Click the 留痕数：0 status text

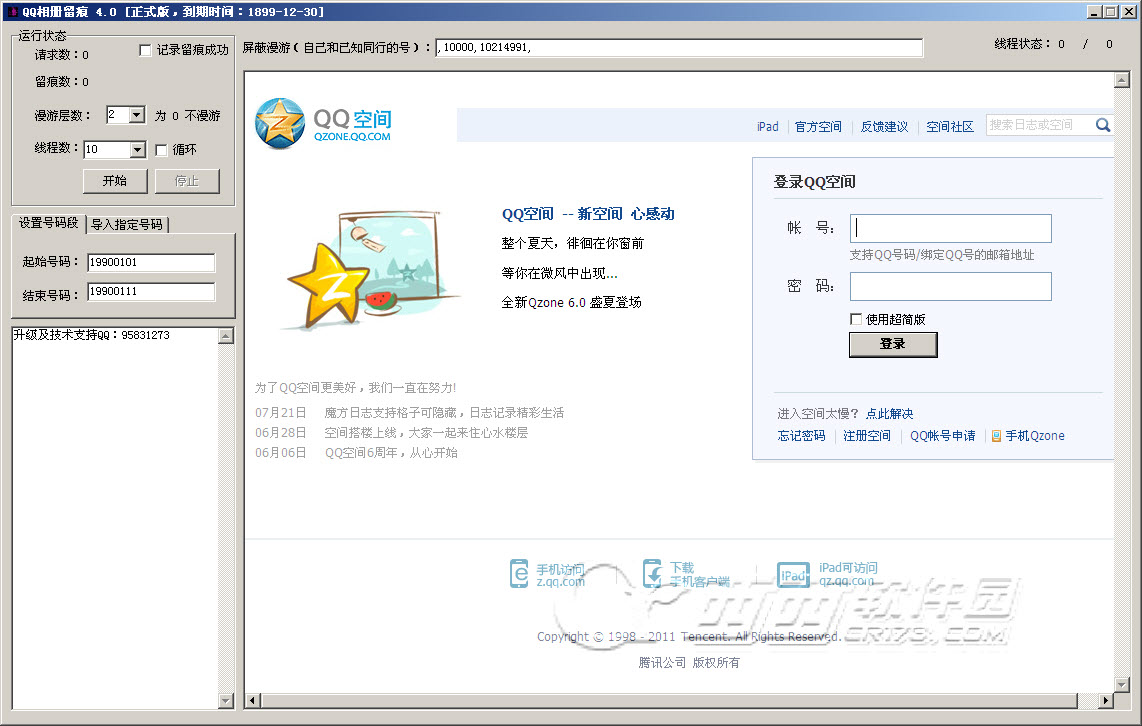tap(62, 82)
